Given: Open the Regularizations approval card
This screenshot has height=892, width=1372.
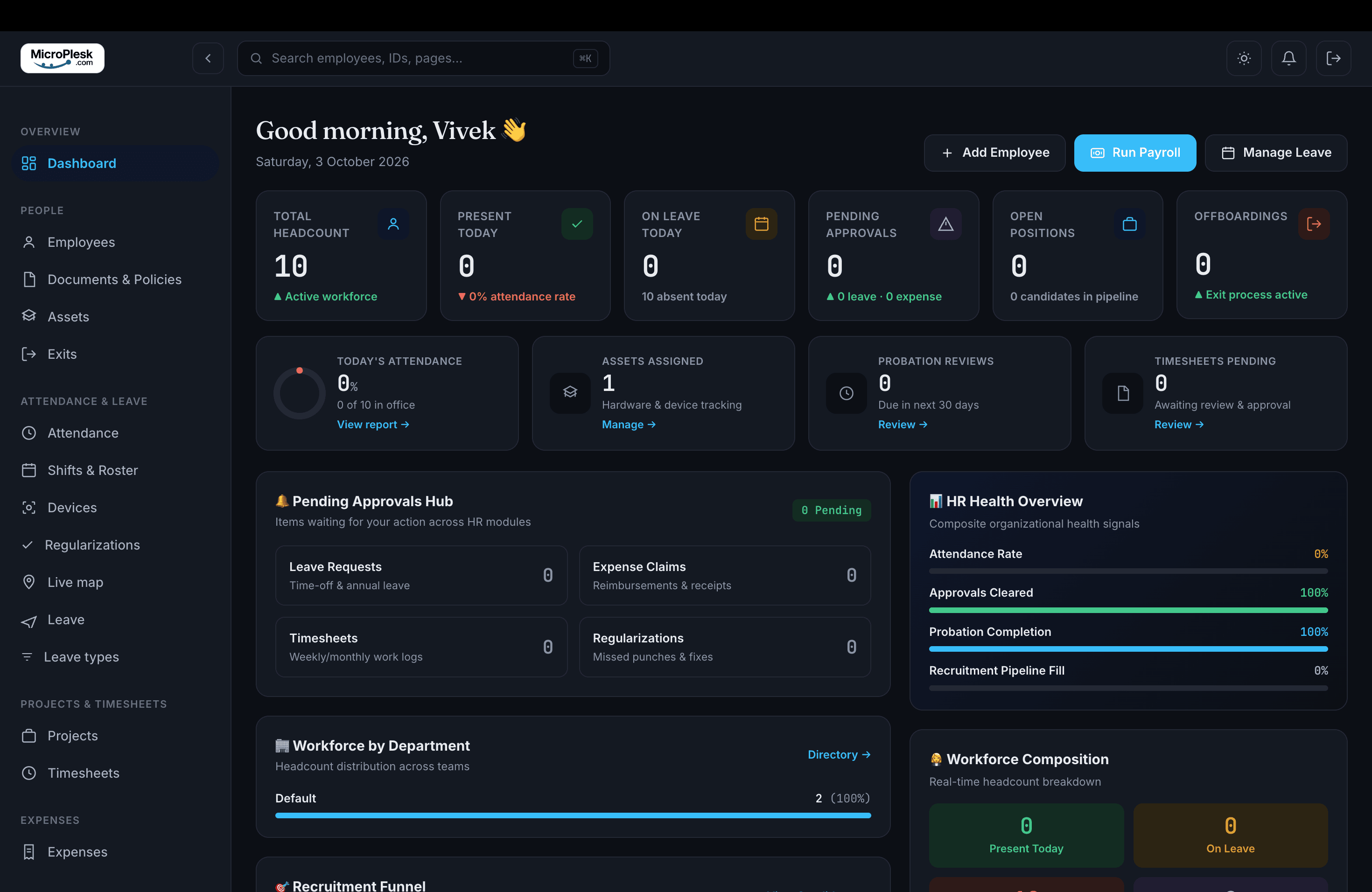Looking at the screenshot, I should pos(725,647).
